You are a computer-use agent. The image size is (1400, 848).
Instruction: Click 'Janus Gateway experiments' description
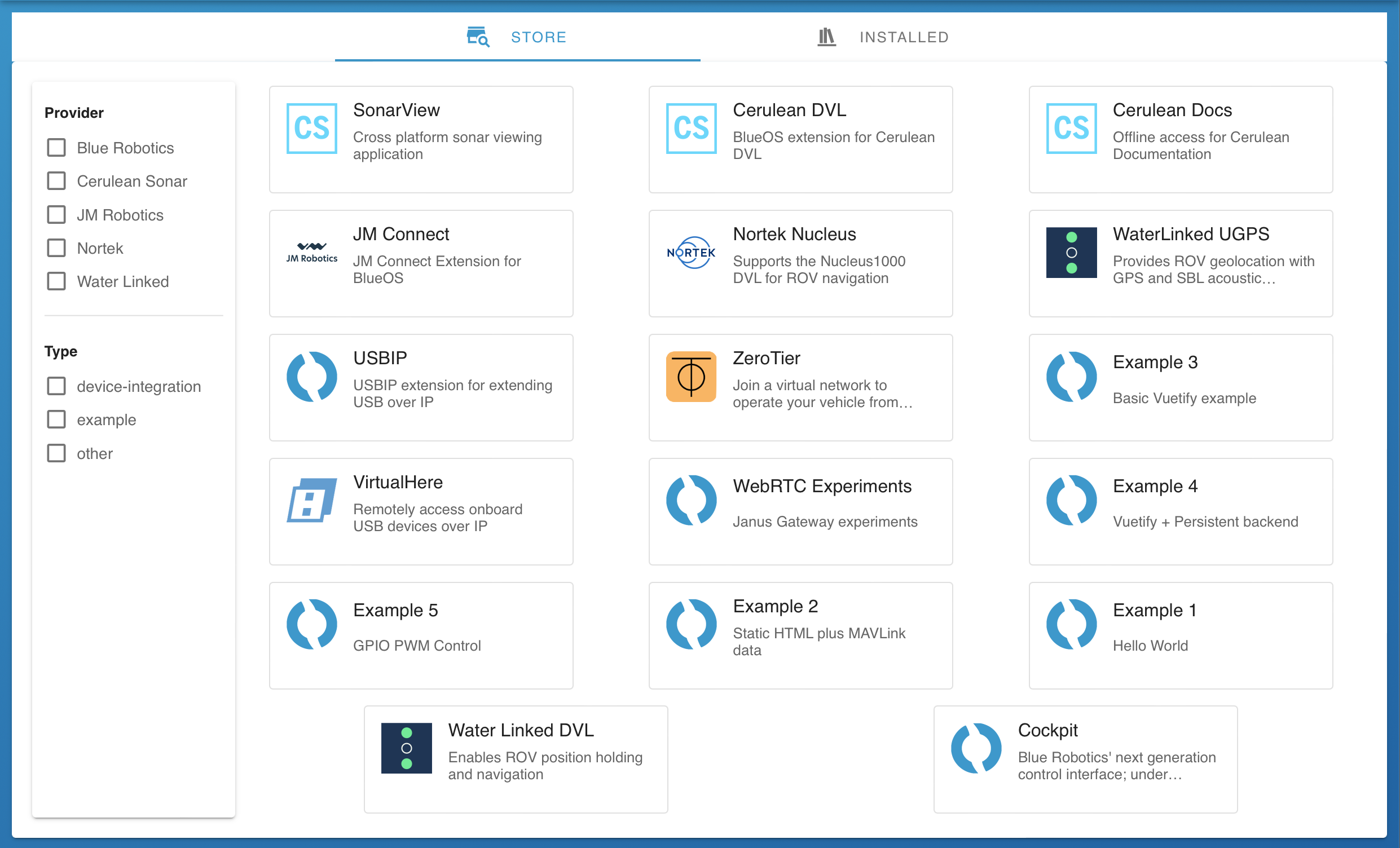click(825, 522)
